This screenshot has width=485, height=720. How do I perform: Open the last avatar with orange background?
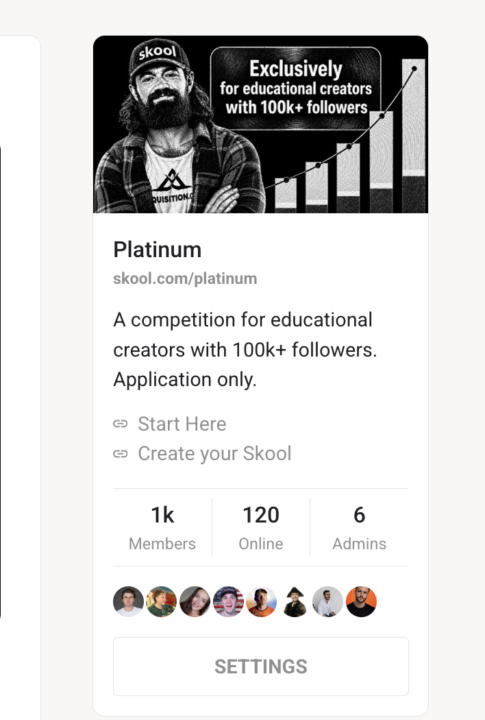[x=361, y=602]
